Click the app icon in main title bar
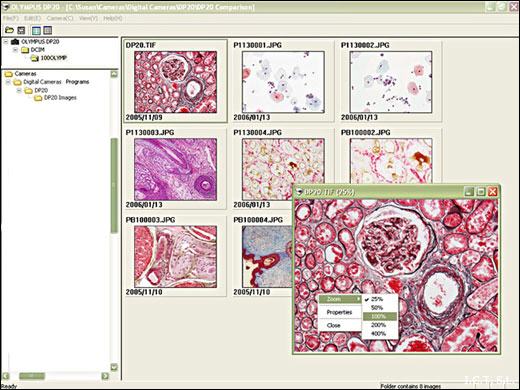Image resolution: width=520 pixels, height=390 pixels. coord(5,7)
